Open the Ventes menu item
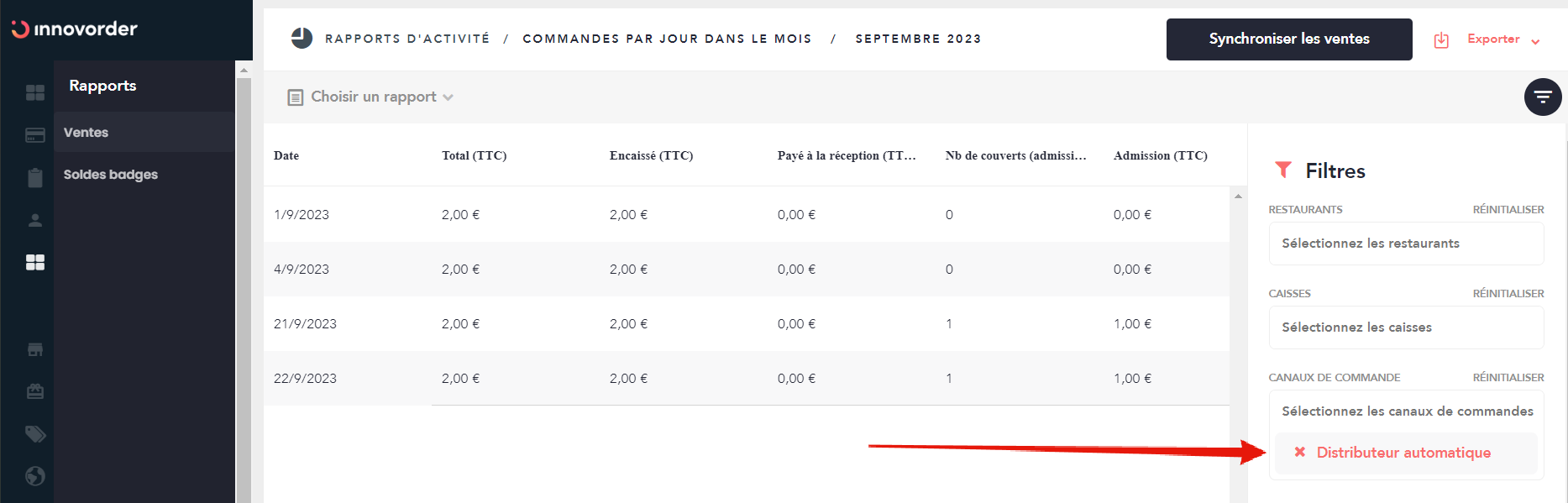The height and width of the screenshot is (503, 1568). (x=86, y=133)
